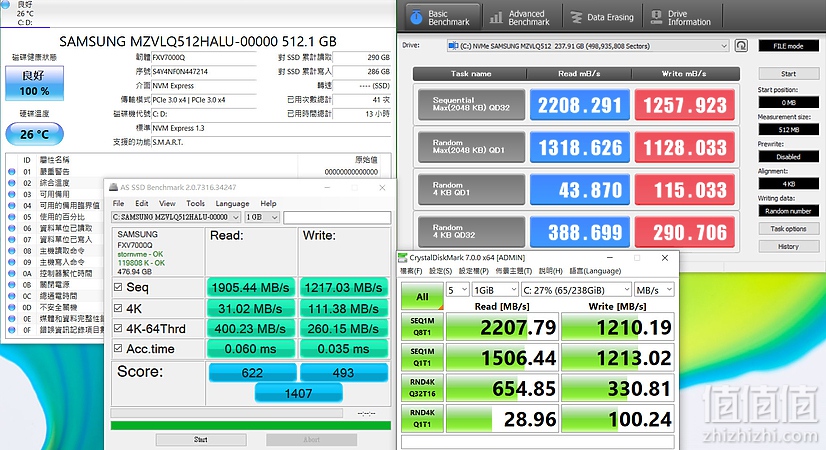Open AS SSD Edit menu
The width and height of the screenshot is (826, 450).
pyautogui.click(x=142, y=203)
